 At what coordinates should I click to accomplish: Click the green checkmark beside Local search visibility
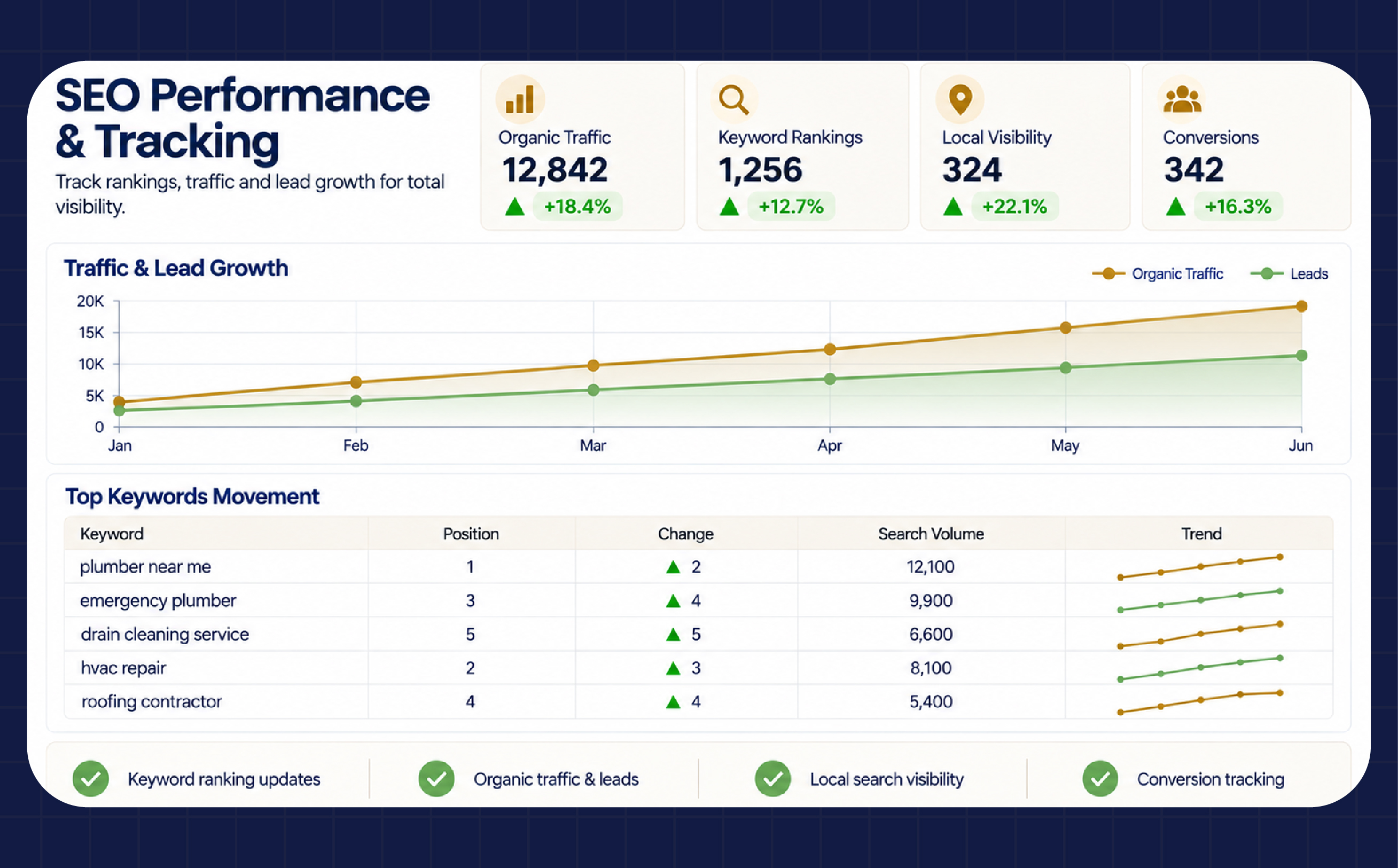point(773,779)
